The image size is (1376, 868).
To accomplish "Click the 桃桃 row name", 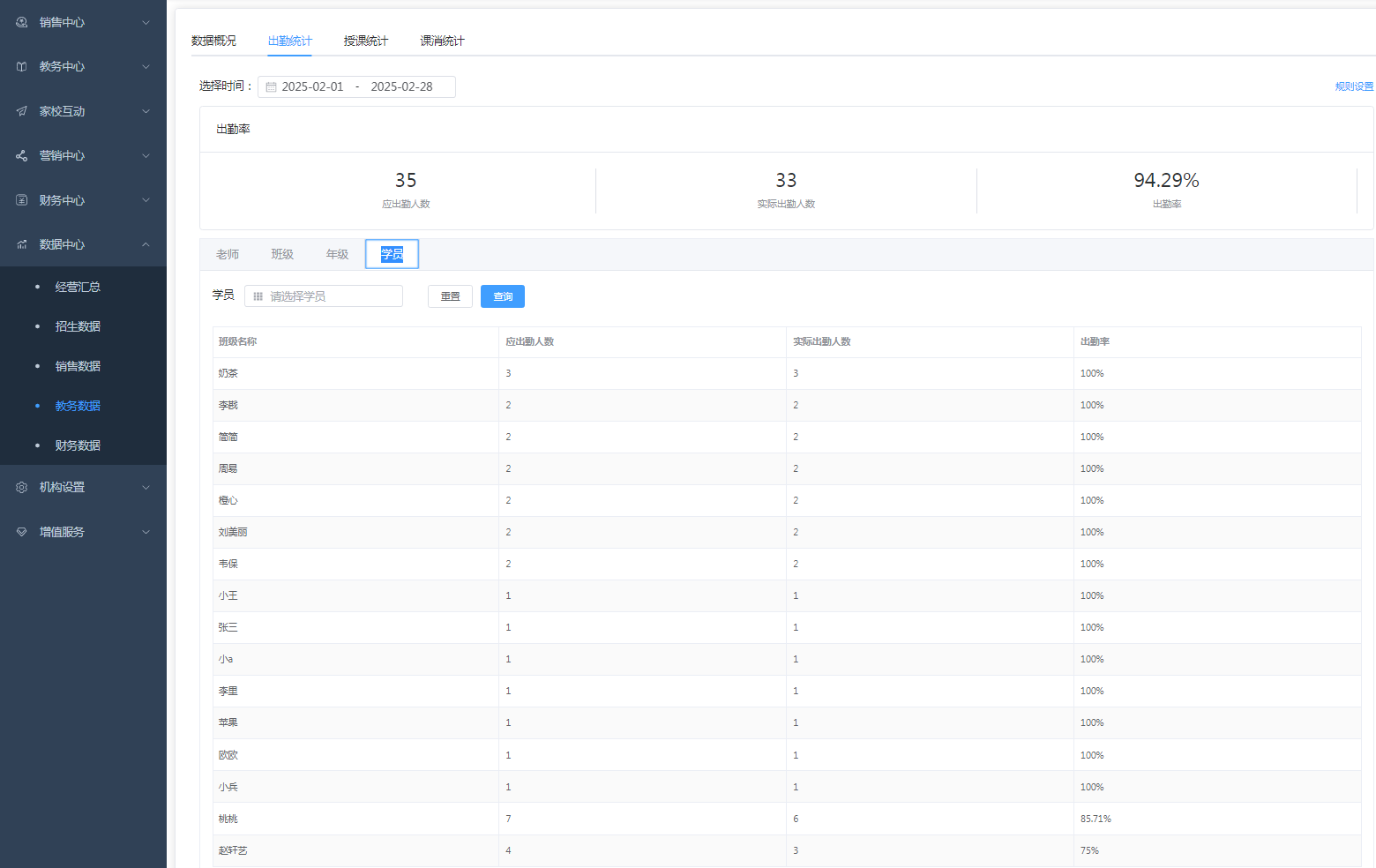I will coord(228,819).
